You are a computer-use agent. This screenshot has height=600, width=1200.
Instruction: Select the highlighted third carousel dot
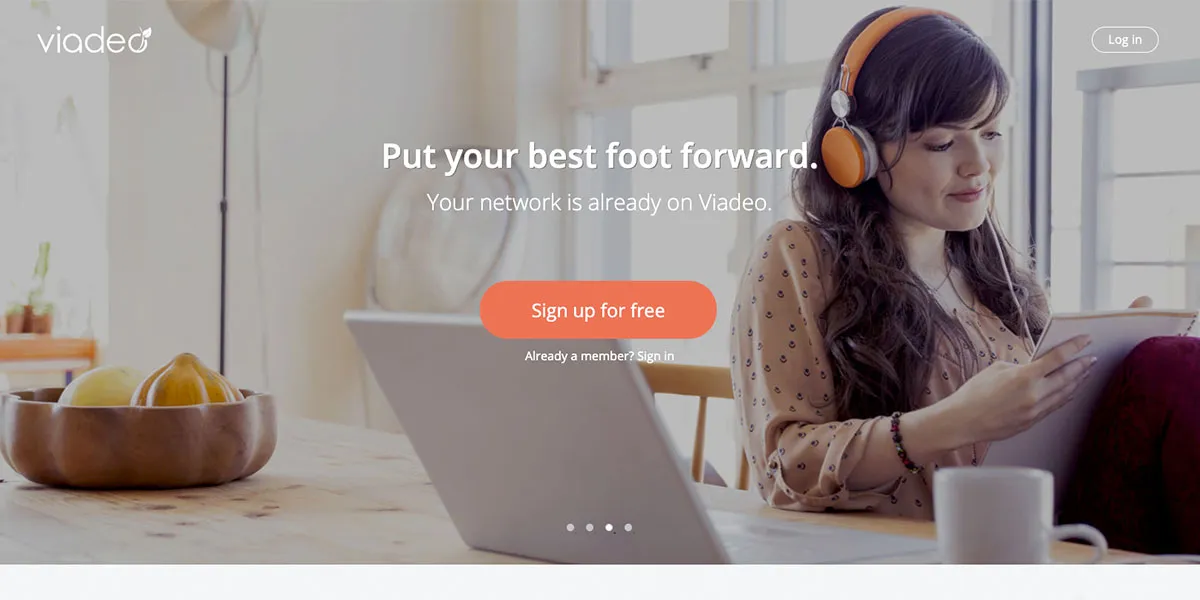click(x=609, y=527)
